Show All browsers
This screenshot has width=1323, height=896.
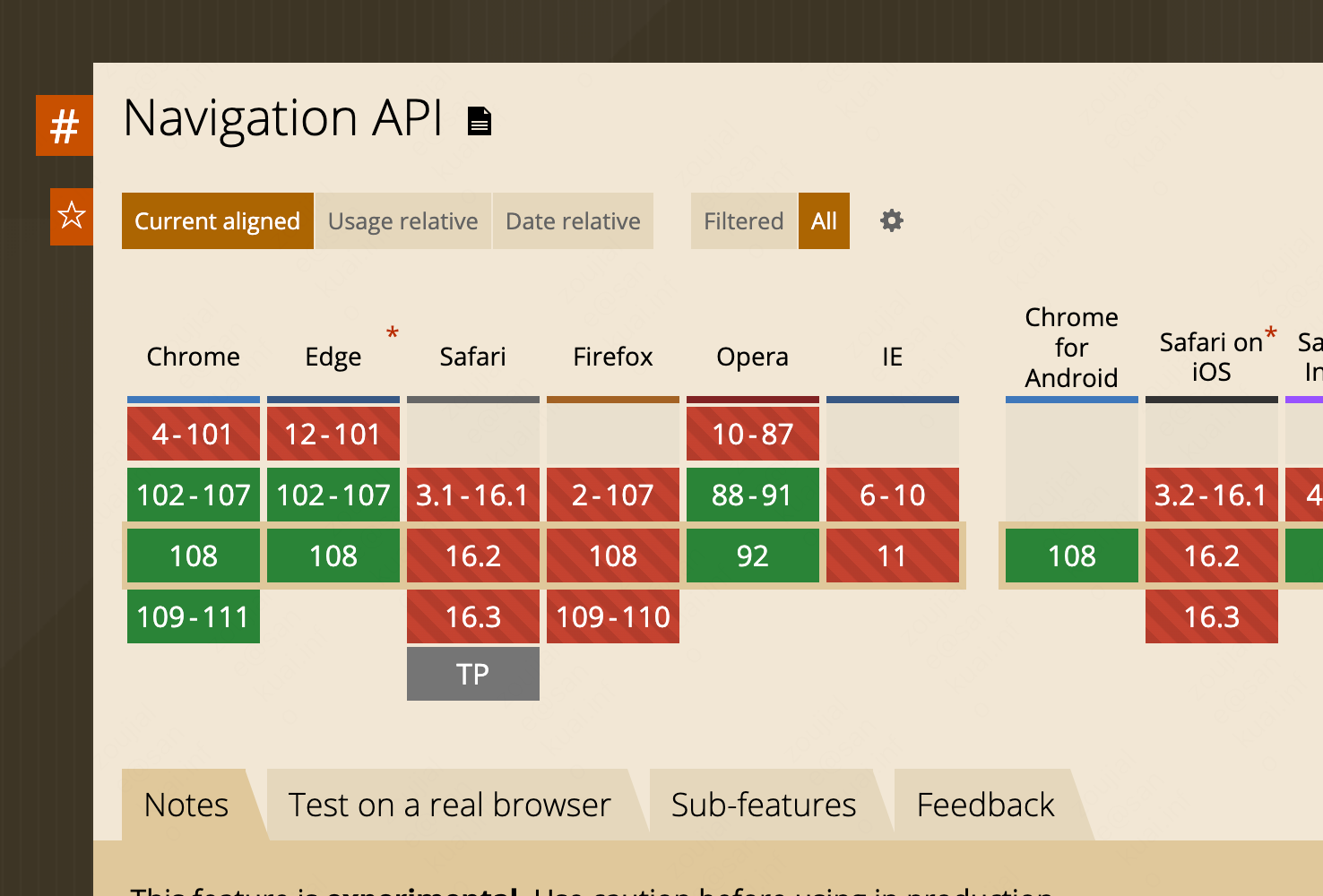[x=824, y=220]
